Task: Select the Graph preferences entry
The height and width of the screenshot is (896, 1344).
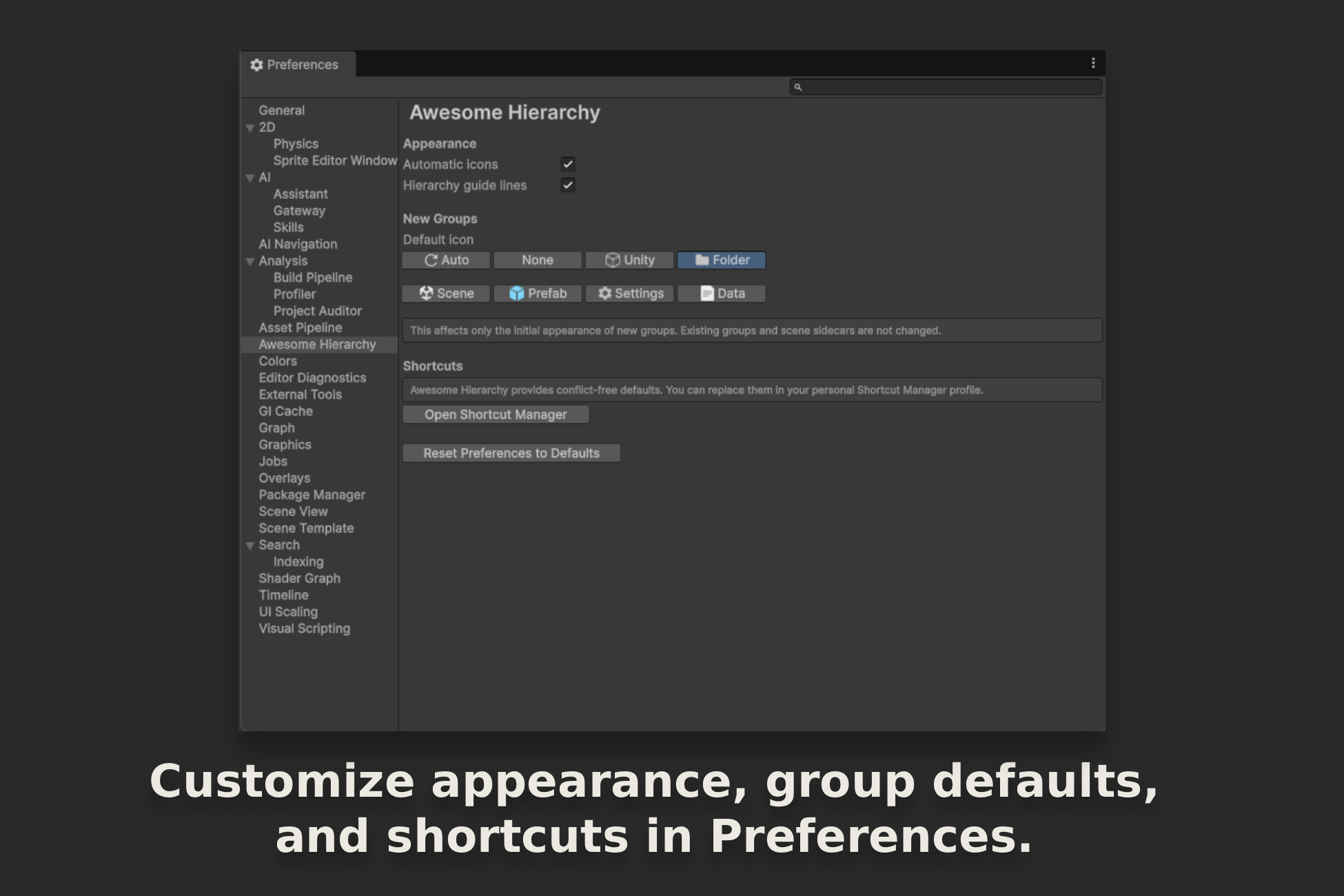Action: click(276, 428)
